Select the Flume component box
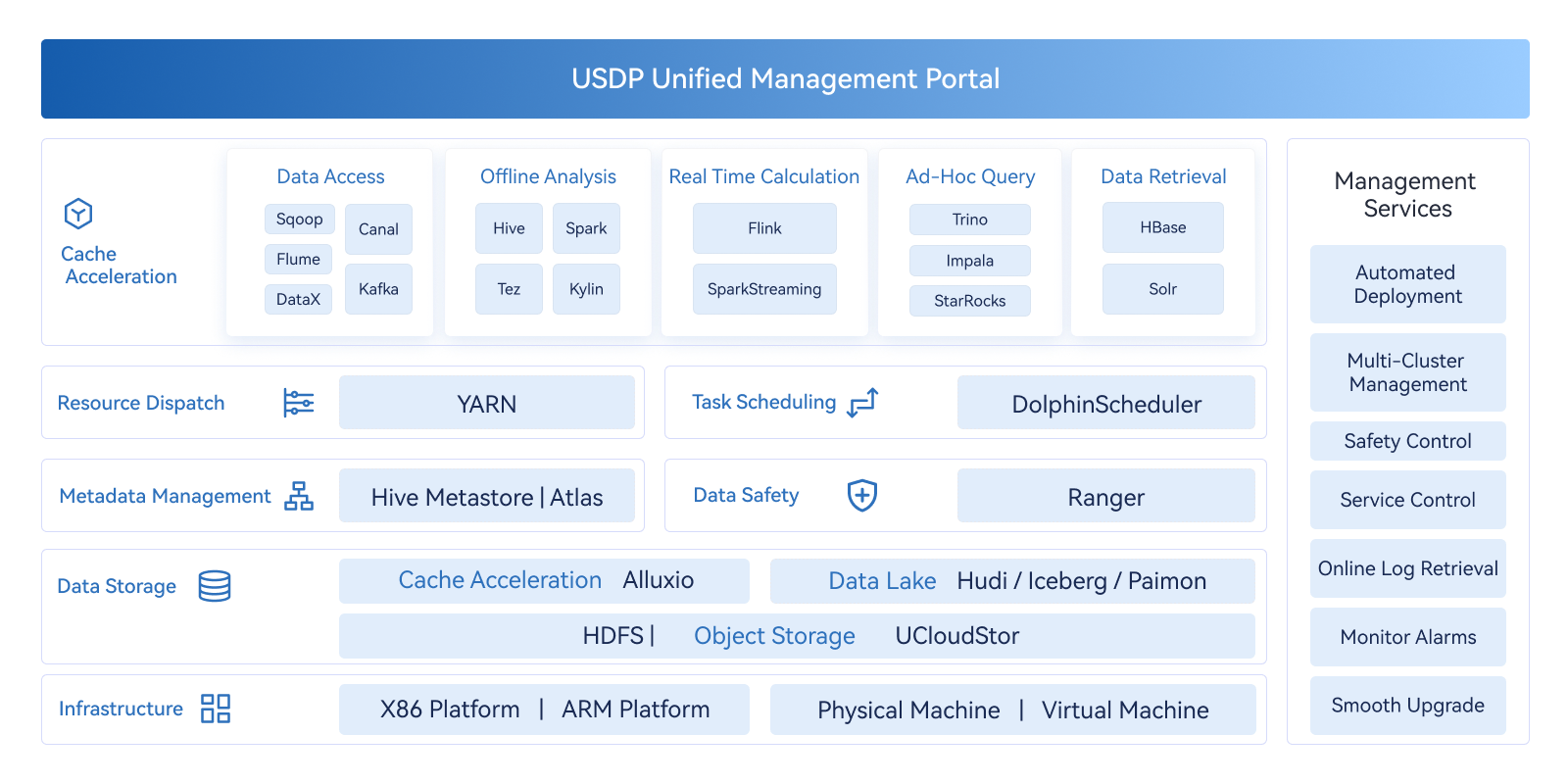Viewport: 1568px width, 784px height. coord(299,259)
